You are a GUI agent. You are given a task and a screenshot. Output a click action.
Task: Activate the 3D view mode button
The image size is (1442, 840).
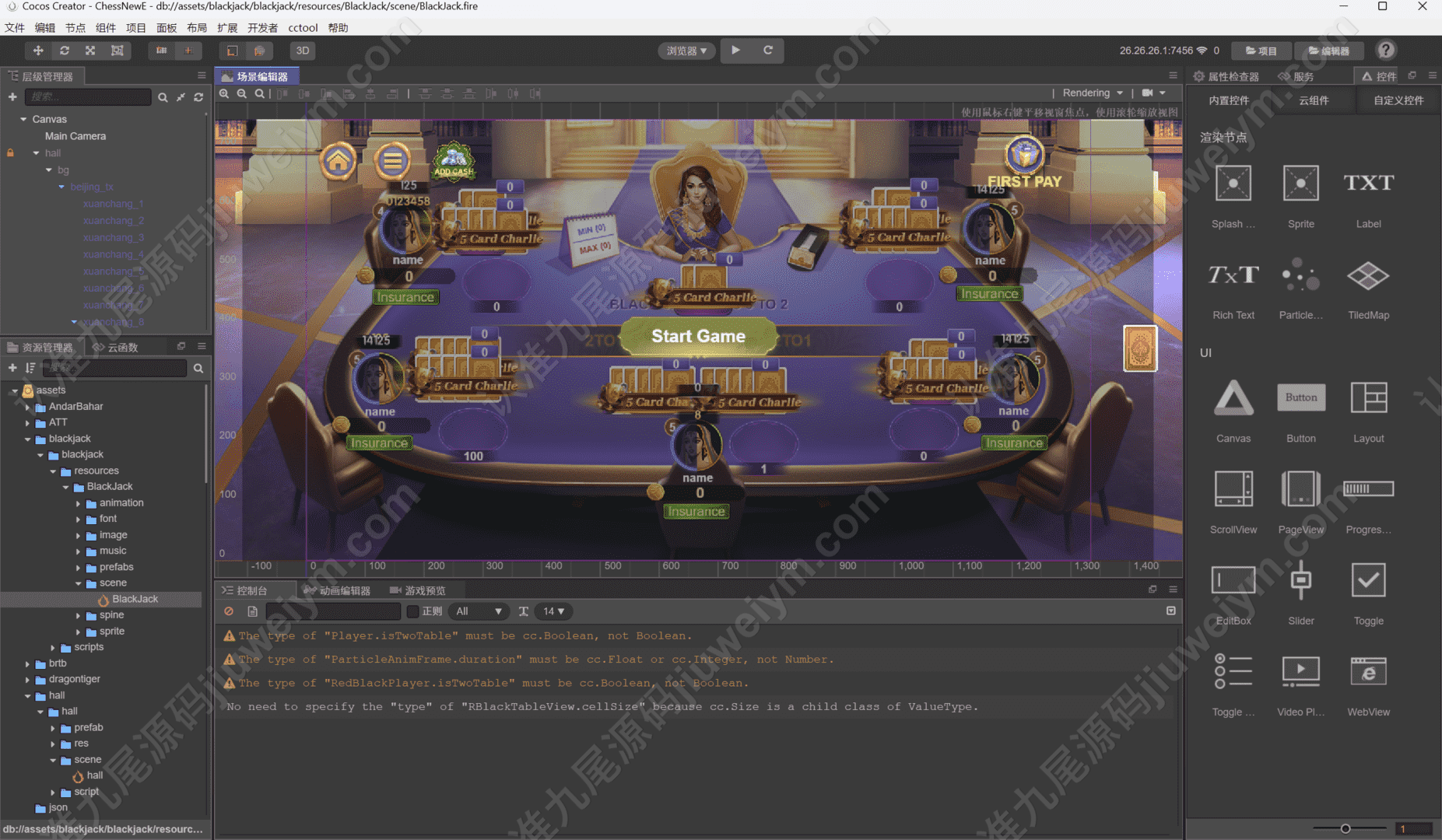pyautogui.click(x=303, y=51)
